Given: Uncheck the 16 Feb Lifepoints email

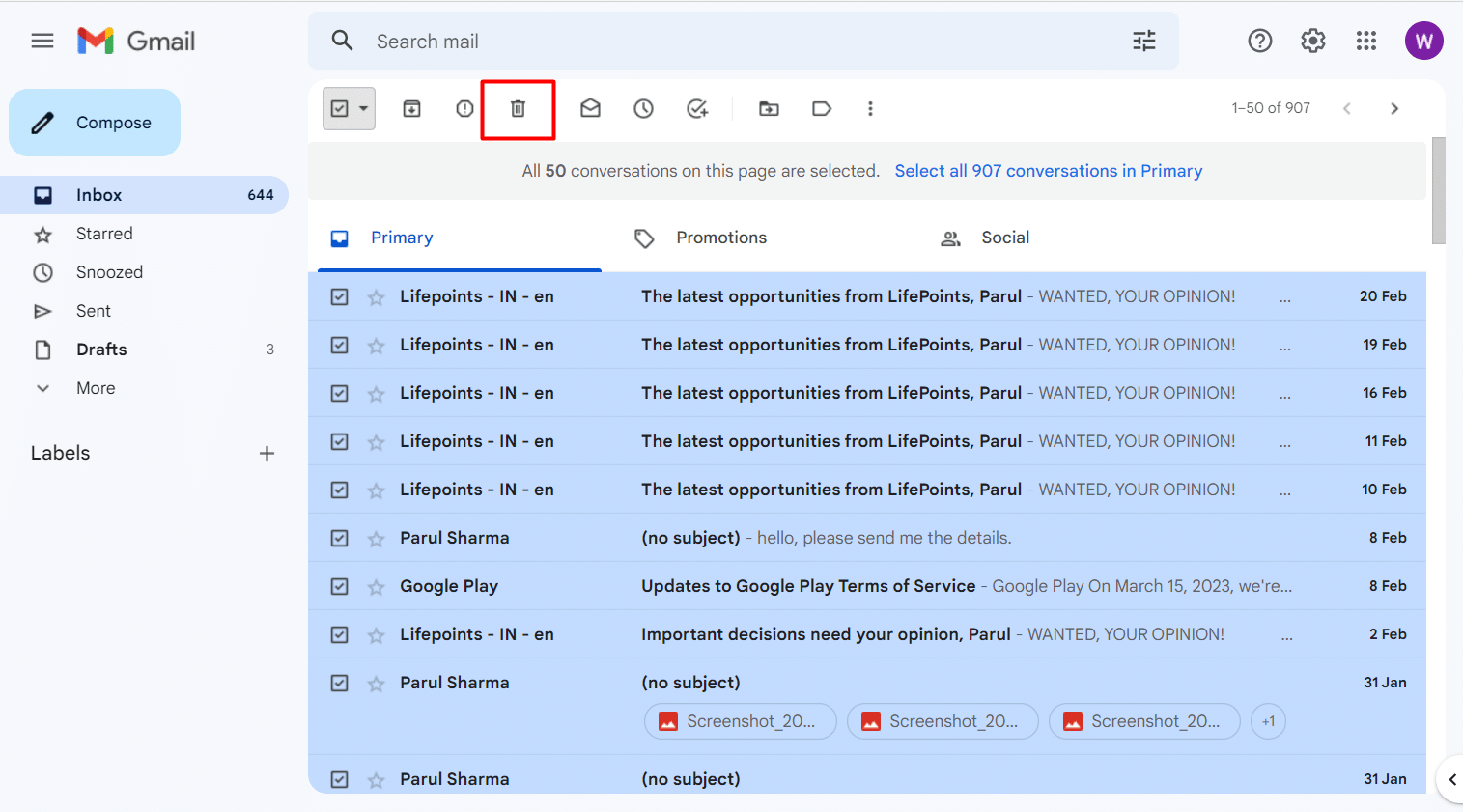Looking at the screenshot, I should [x=340, y=394].
